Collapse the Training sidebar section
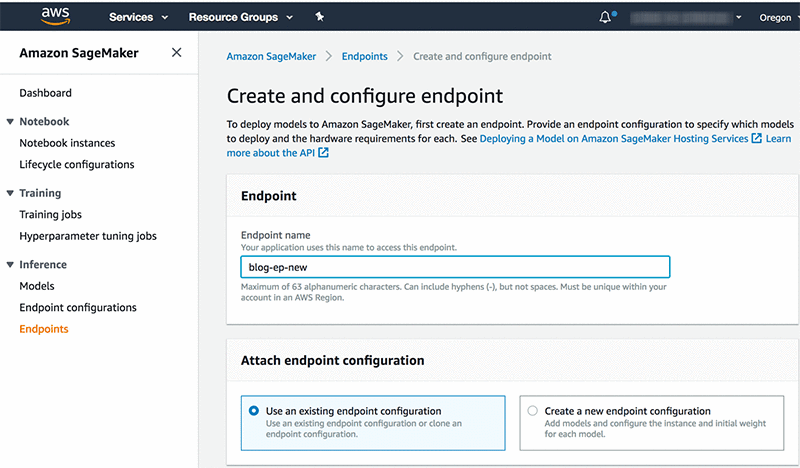800x468 pixels. tap(10, 193)
